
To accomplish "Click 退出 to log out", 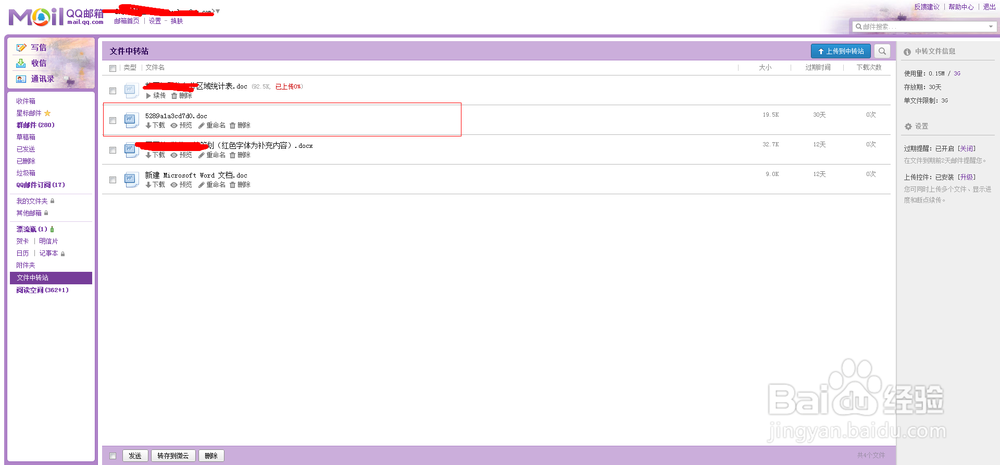I will 989,7.
